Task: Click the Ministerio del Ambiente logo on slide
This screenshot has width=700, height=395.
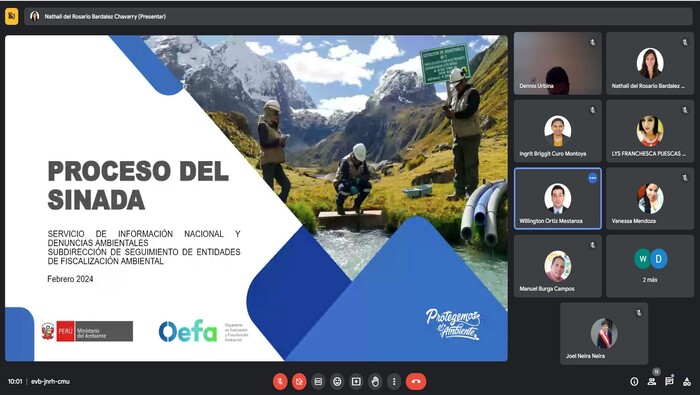Action: tap(87, 331)
